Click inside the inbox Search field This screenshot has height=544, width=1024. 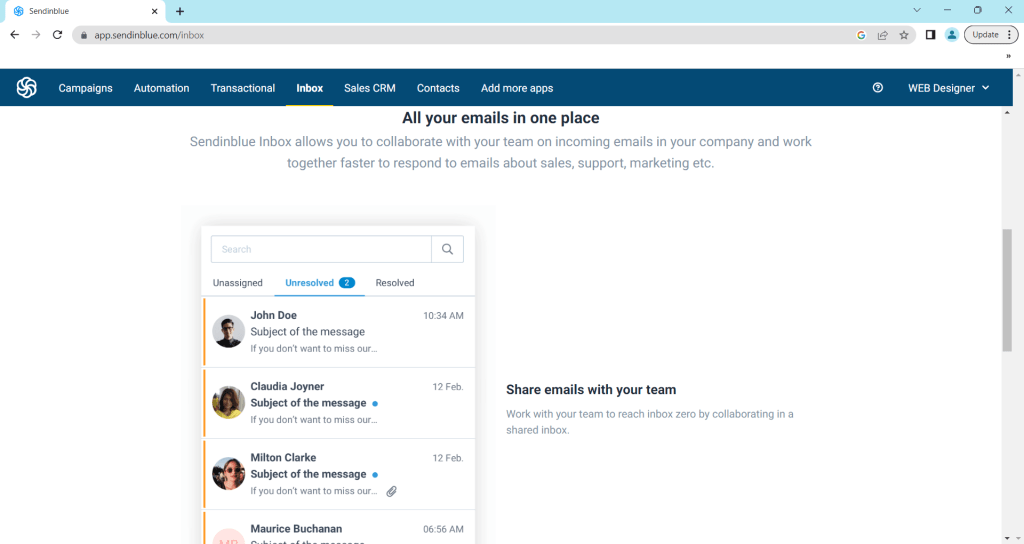tap(321, 249)
